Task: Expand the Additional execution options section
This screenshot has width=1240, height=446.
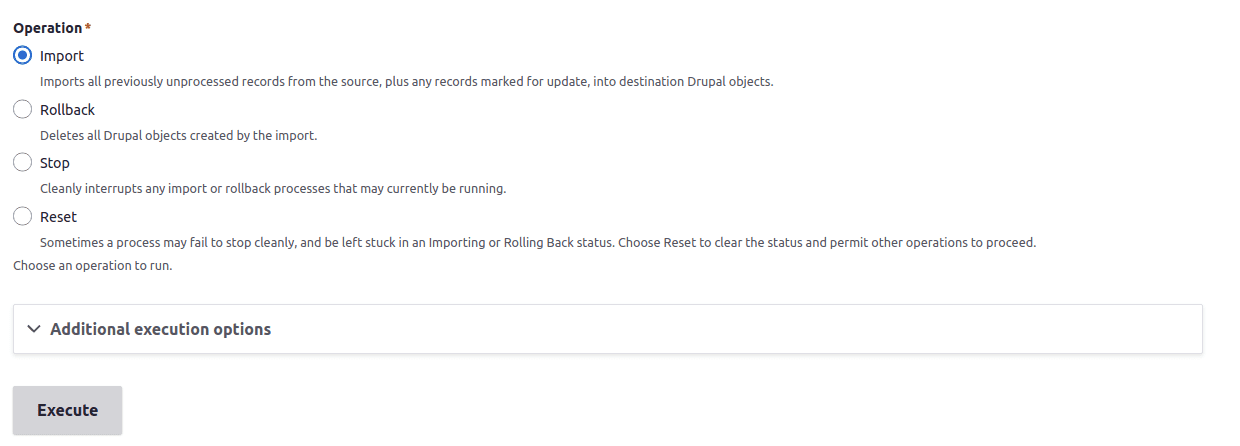Action: tap(160, 329)
